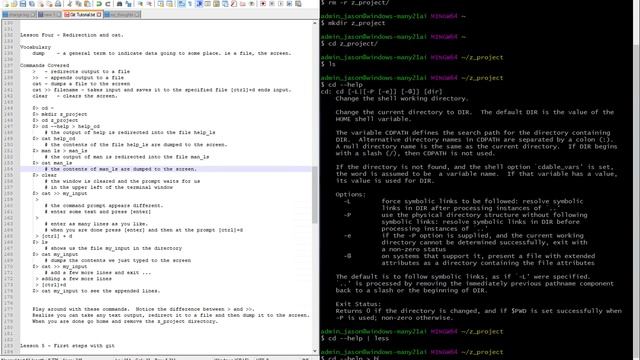
Task: Click Run Macro Multiple Times icon
Action: [x=289, y=4]
